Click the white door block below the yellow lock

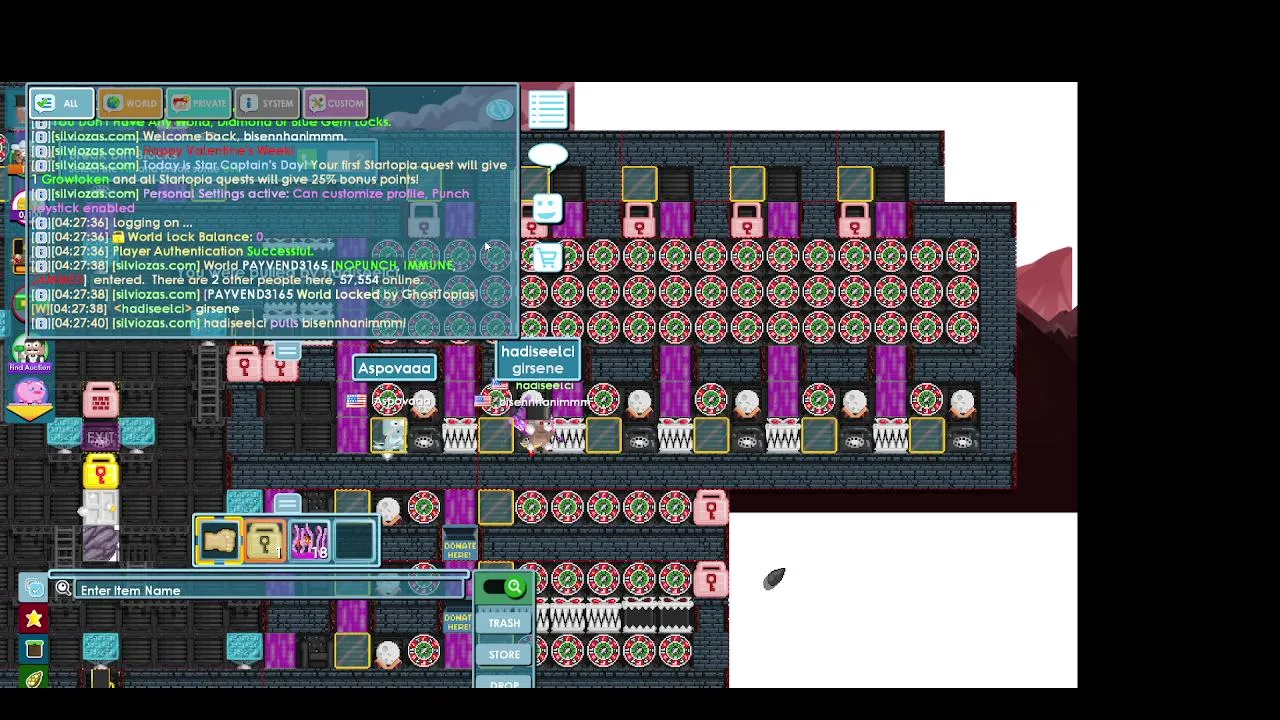(100, 509)
